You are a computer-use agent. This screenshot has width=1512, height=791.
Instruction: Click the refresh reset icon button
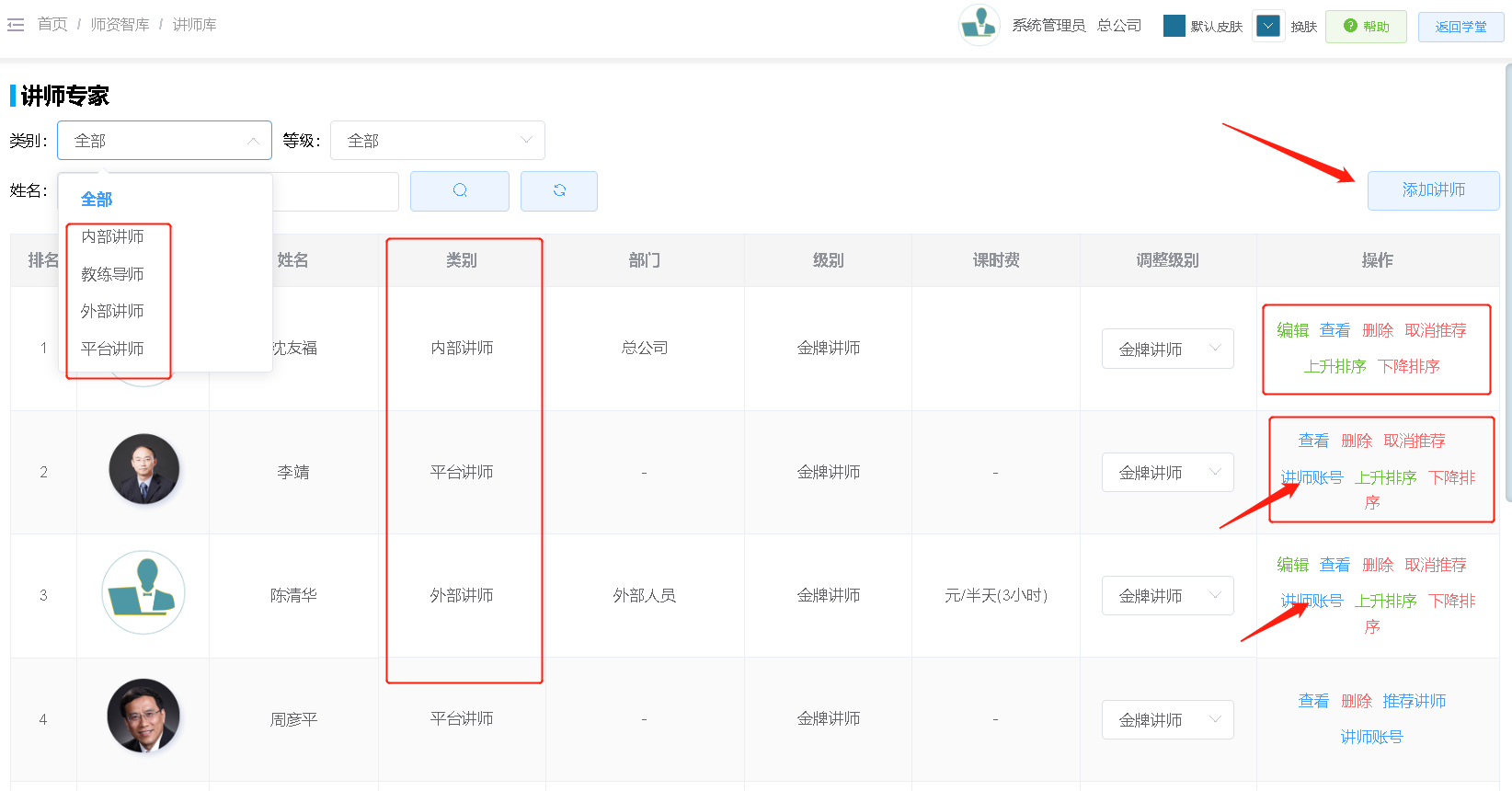(x=559, y=190)
